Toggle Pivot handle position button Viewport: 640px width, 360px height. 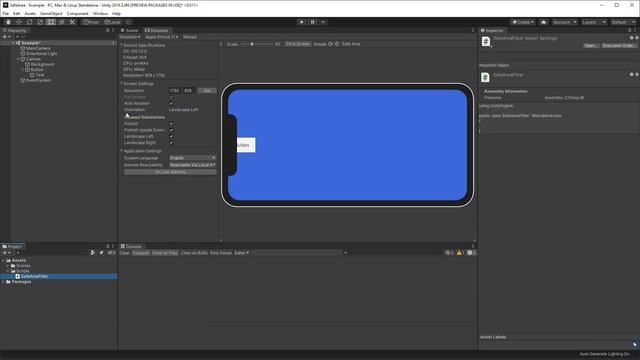click(91, 22)
